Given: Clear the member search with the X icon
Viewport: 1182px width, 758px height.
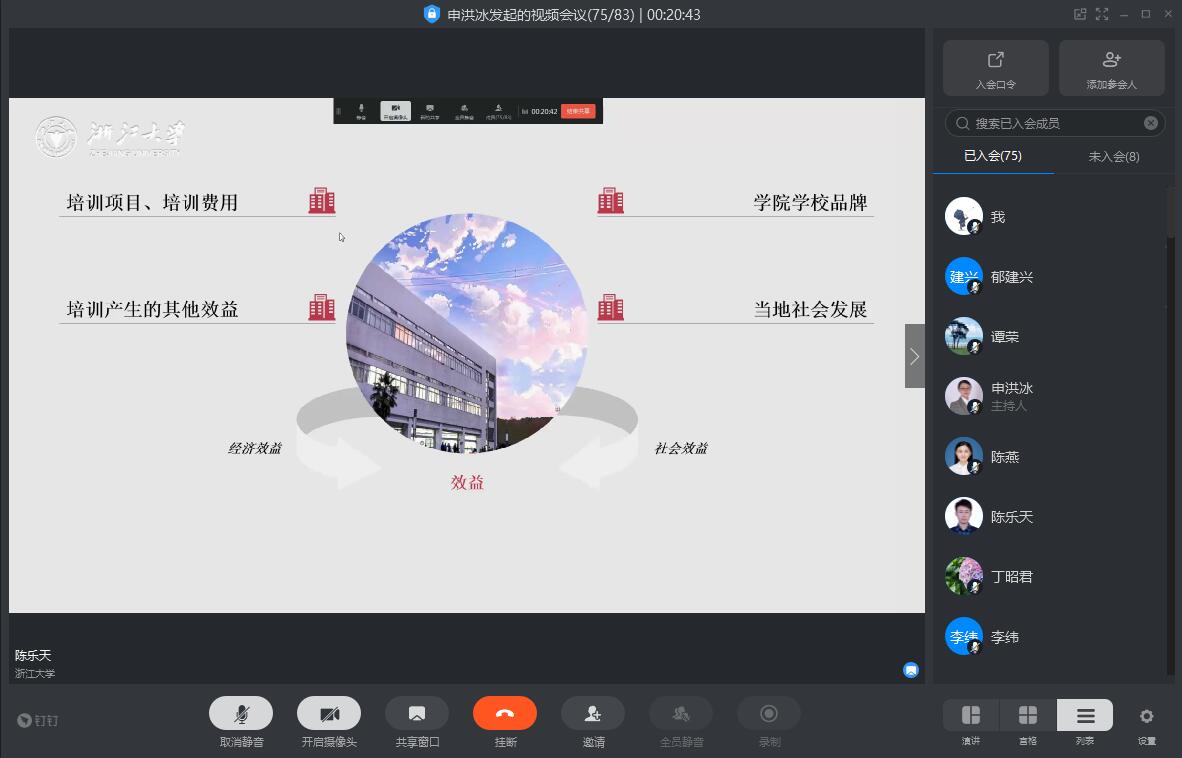Looking at the screenshot, I should [1151, 123].
